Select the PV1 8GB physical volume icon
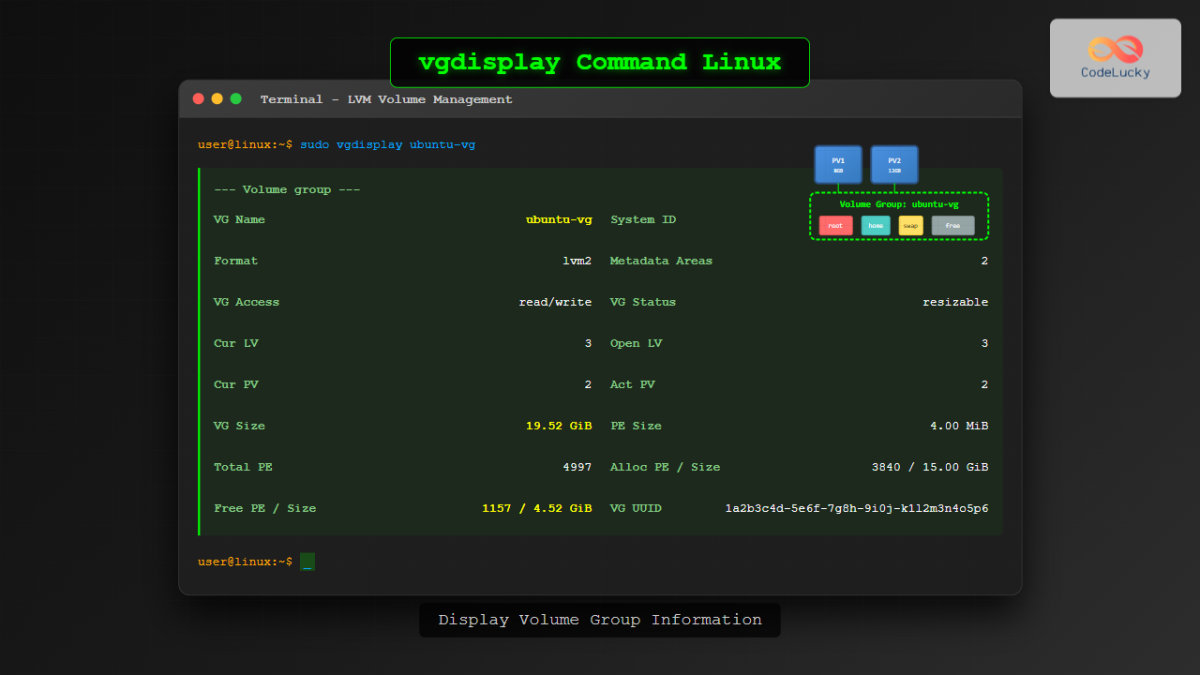The height and width of the screenshot is (675, 1200). tap(838, 164)
